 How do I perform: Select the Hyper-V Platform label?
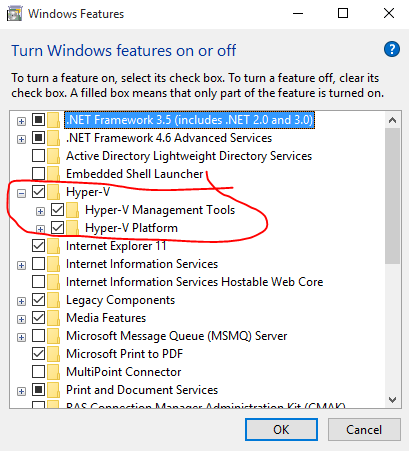tap(131, 228)
